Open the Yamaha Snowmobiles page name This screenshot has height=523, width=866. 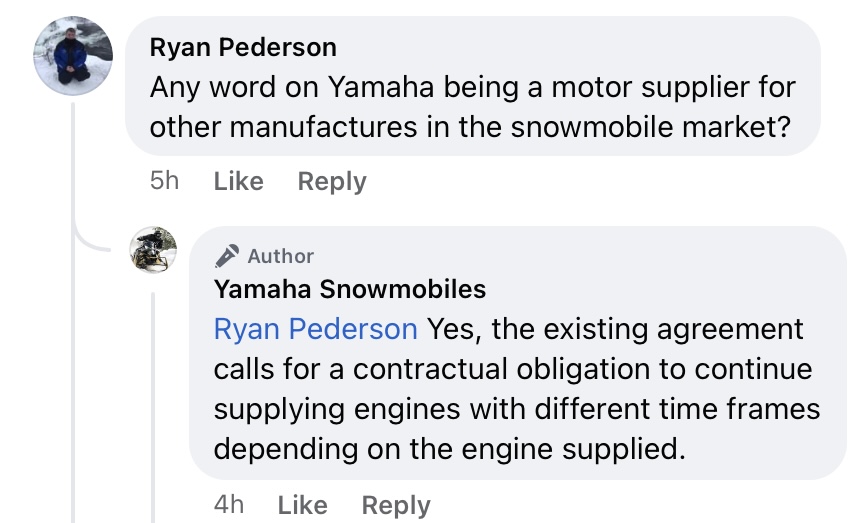[x=350, y=290]
